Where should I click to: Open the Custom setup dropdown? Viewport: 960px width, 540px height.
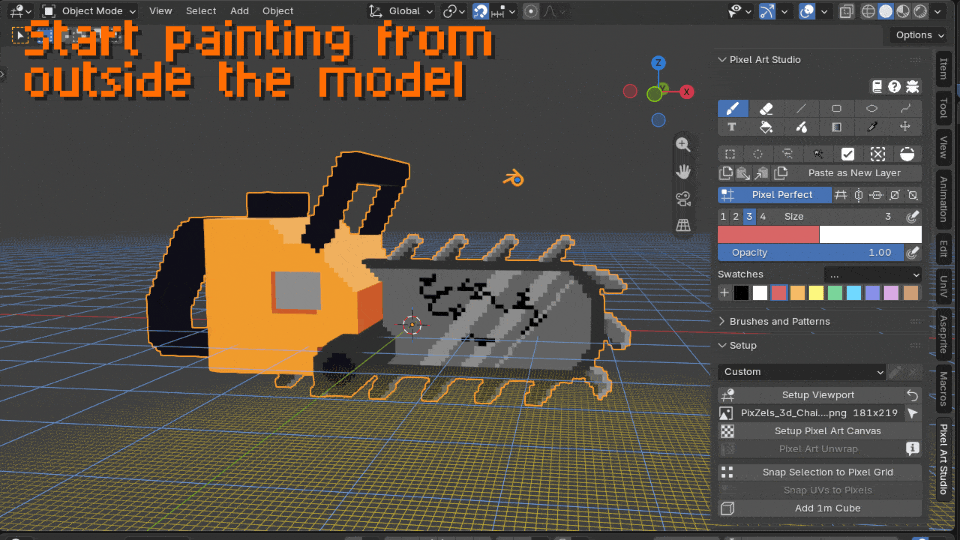(x=803, y=372)
